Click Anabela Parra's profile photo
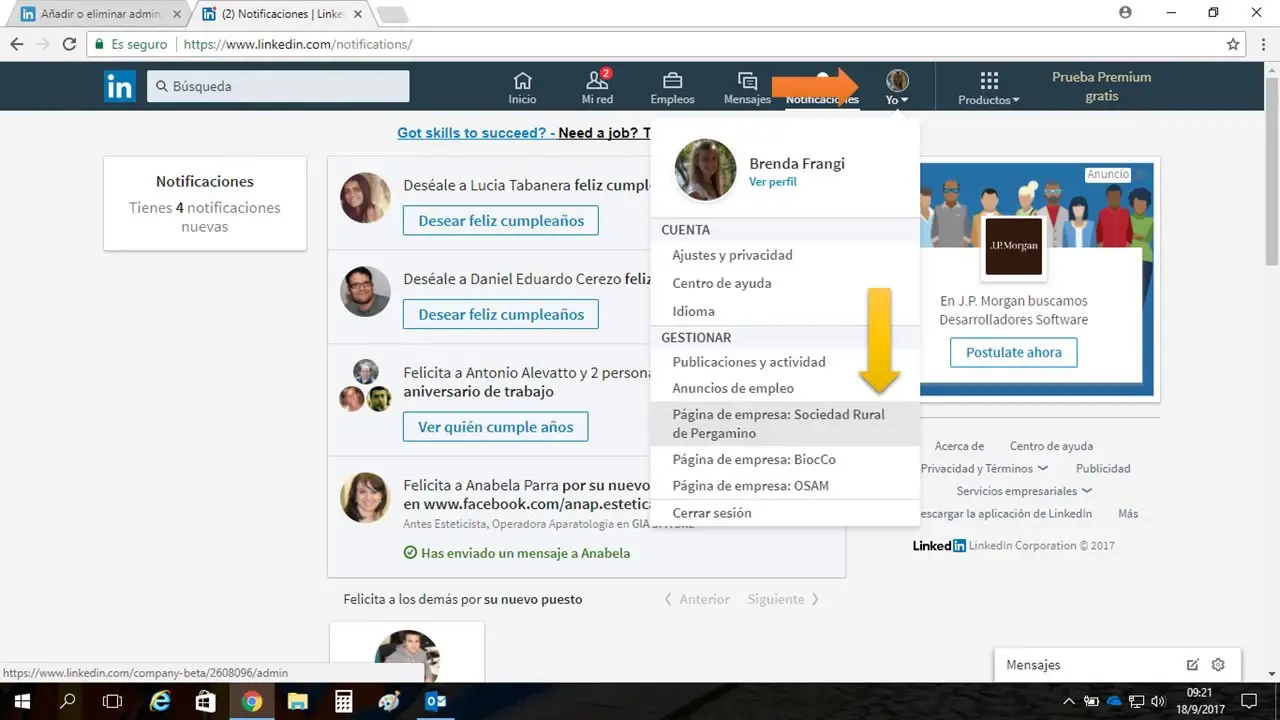The width and height of the screenshot is (1280, 720). point(365,498)
